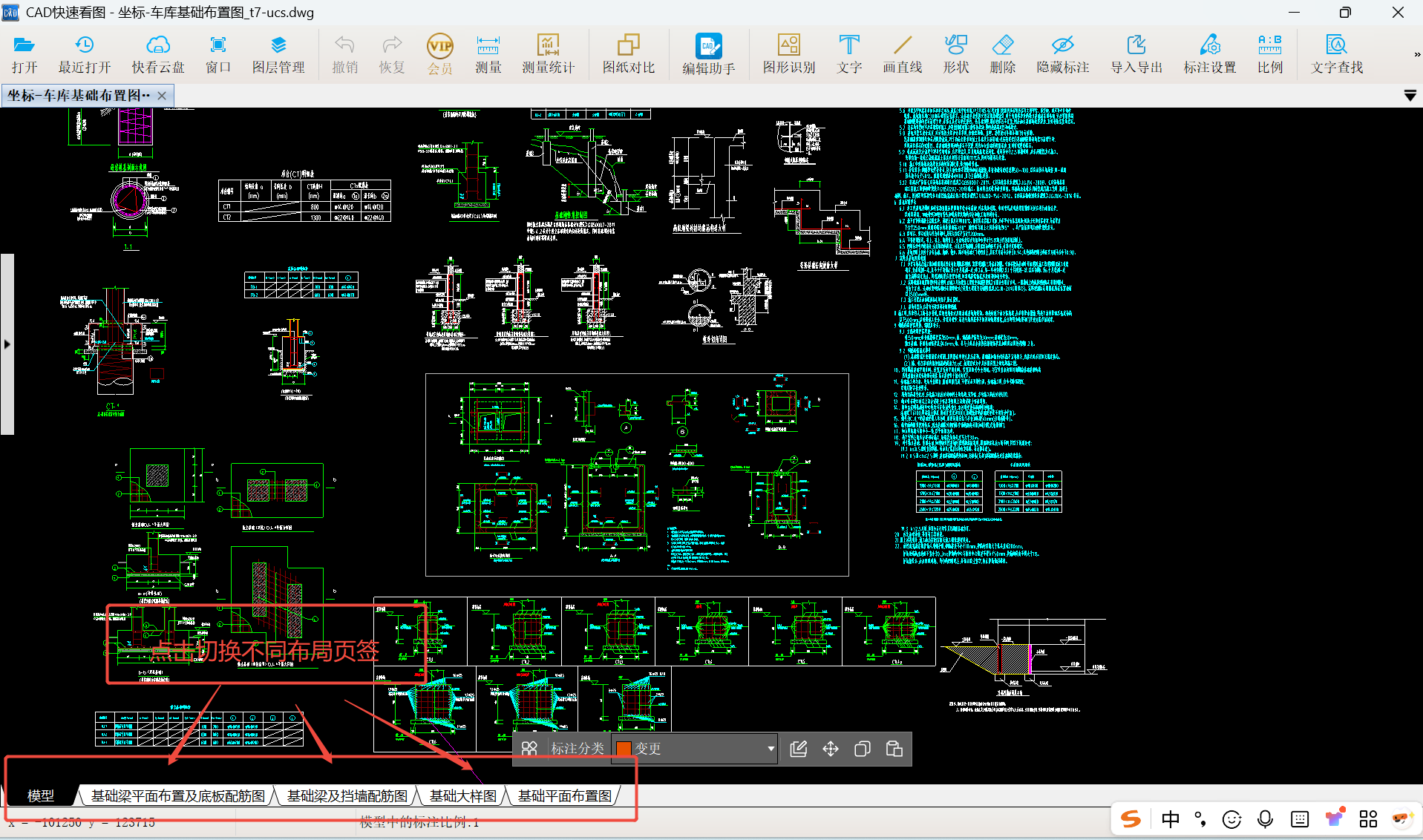Toggle Sogou input to Chinese/English mode
Image resolution: width=1423 pixels, height=840 pixels.
pyautogui.click(x=1170, y=819)
